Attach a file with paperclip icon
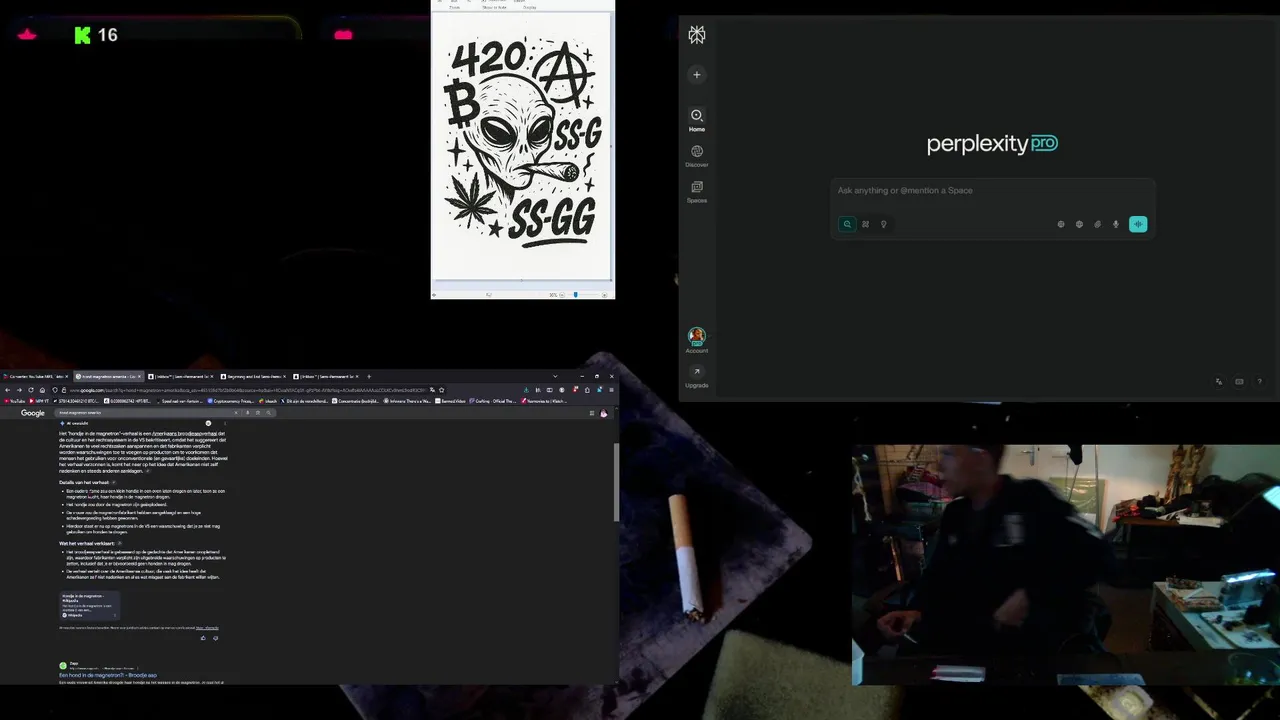1280x720 pixels. pos(1097,224)
